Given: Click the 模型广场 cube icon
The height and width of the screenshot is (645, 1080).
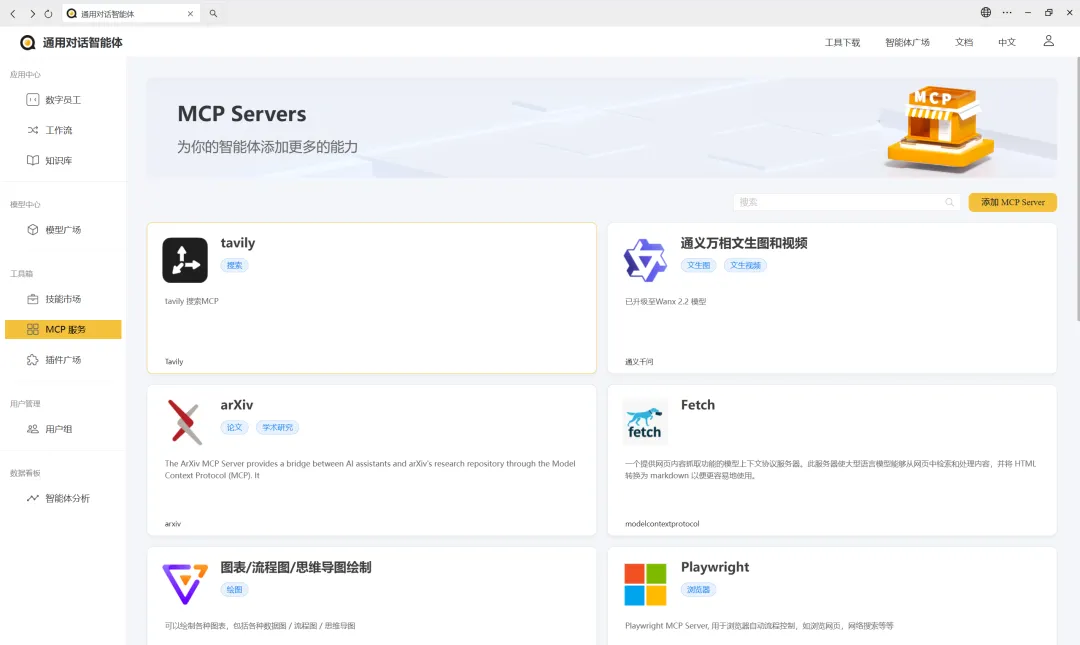Looking at the screenshot, I should click(32, 229).
